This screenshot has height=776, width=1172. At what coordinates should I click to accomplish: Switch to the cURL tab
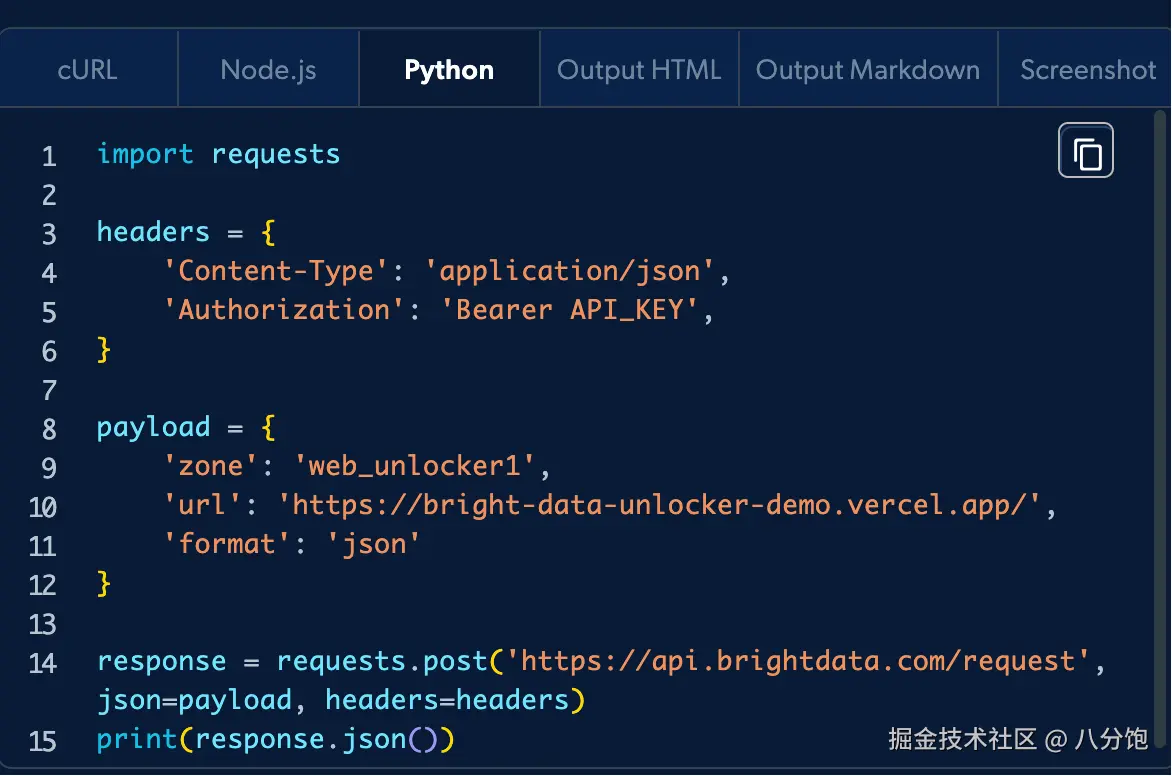pos(88,70)
